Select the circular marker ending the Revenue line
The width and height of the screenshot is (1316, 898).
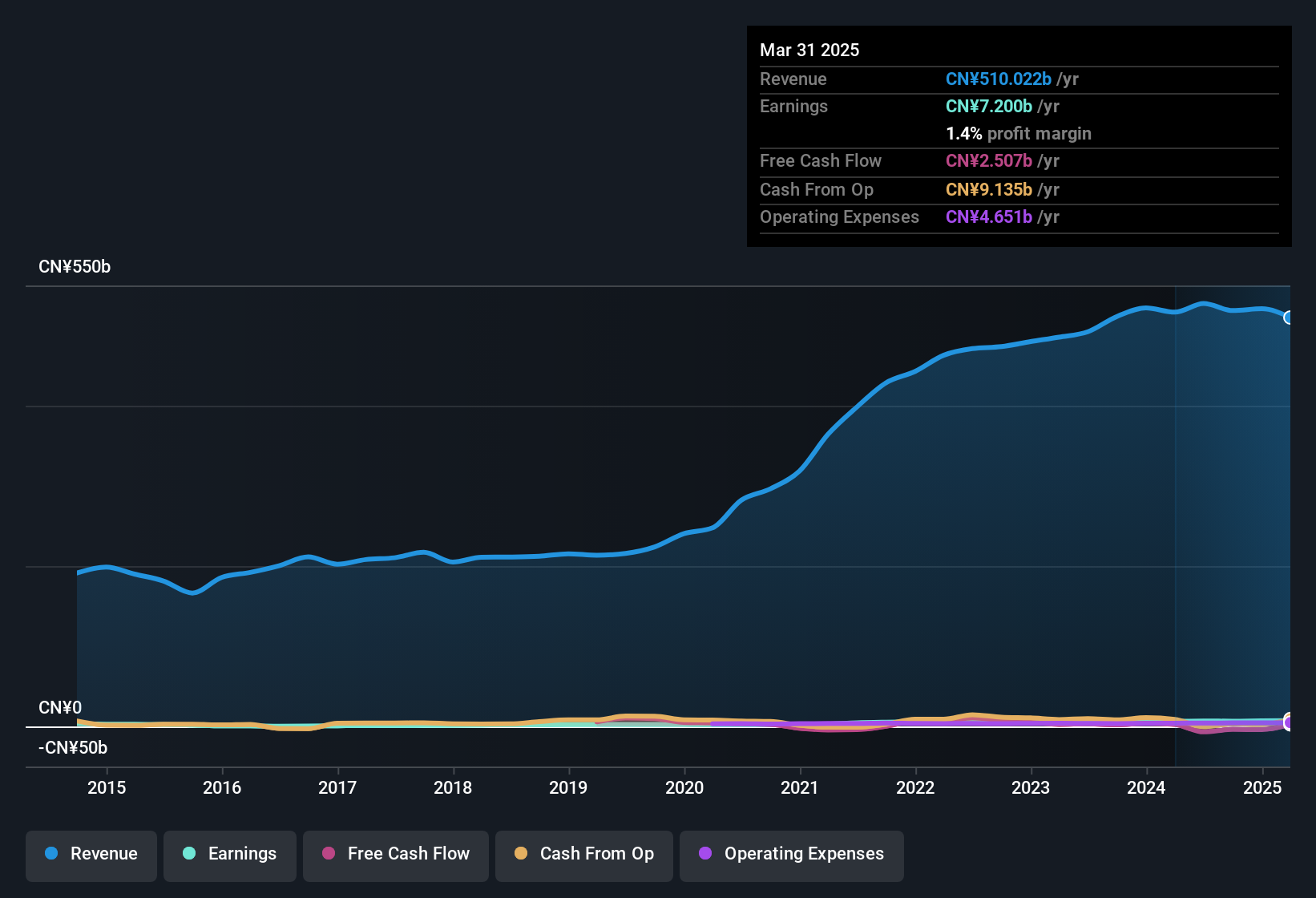[1289, 318]
